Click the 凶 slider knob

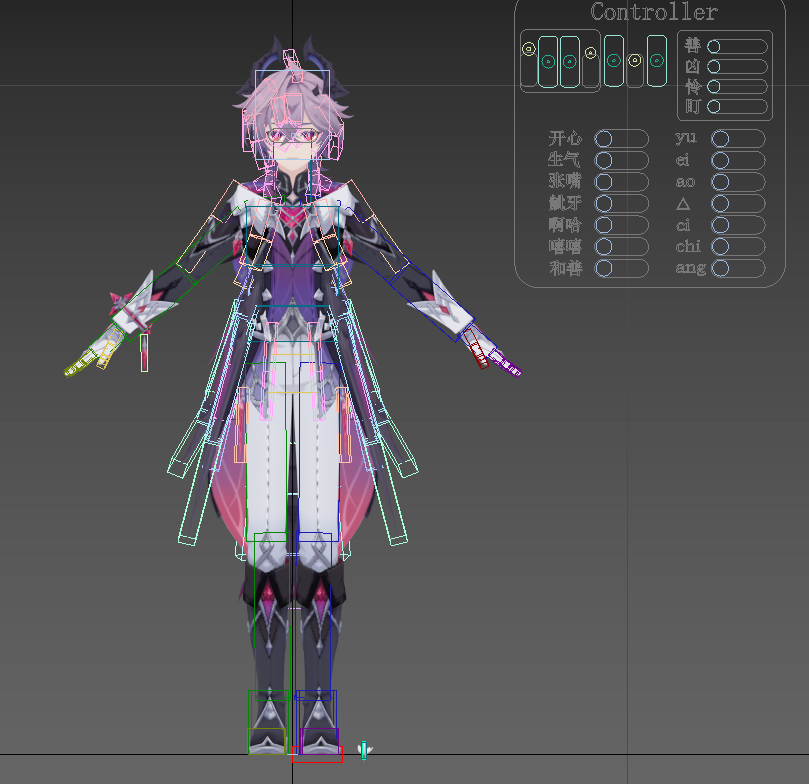coord(714,67)
